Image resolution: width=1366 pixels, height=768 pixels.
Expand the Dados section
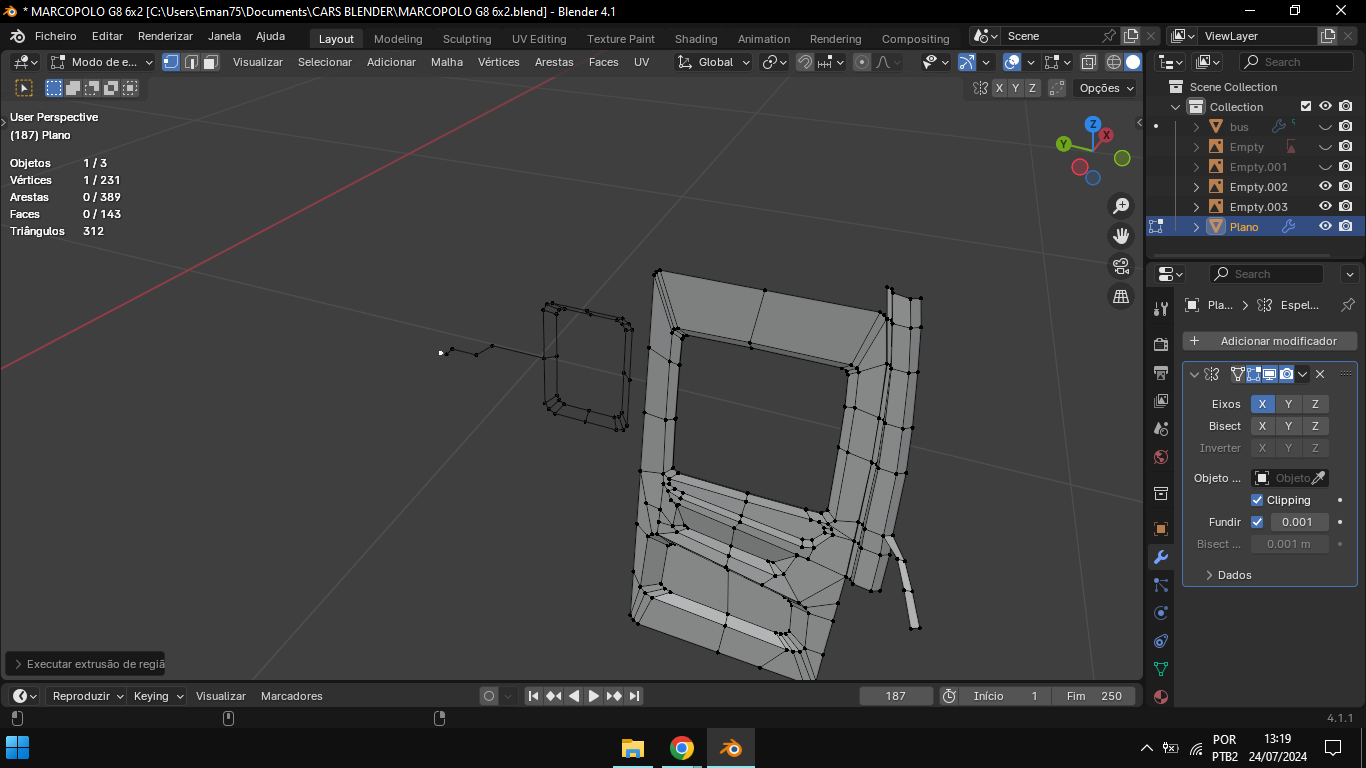(1209, 575)
